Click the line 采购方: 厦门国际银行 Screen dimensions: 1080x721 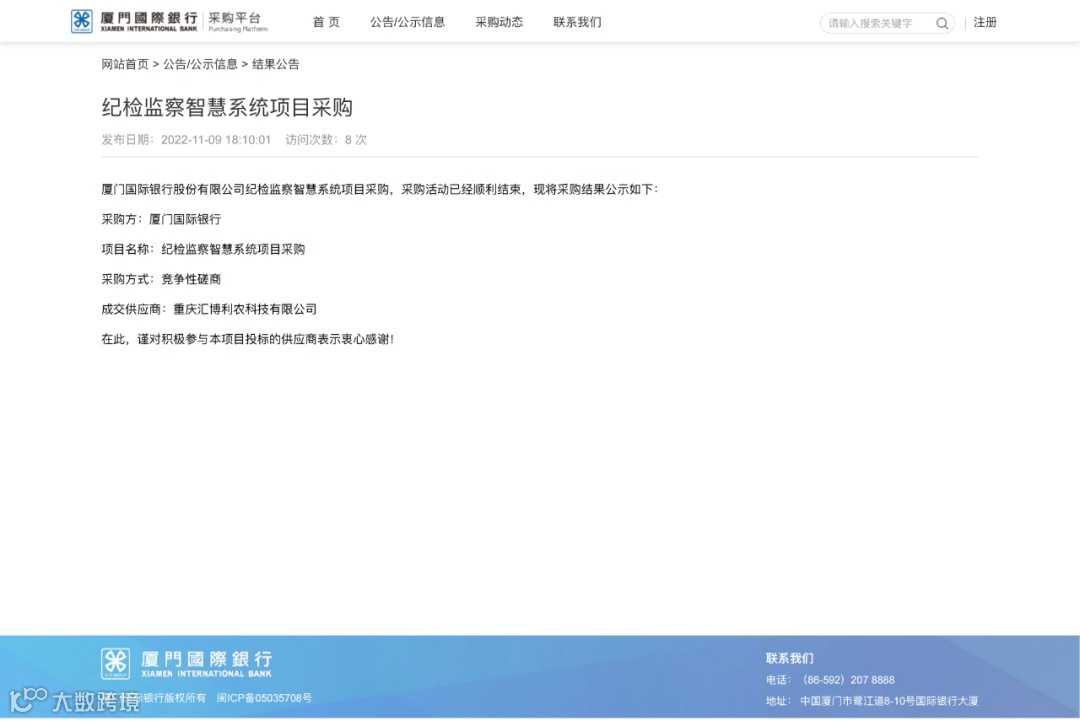[x=161, y=220]
